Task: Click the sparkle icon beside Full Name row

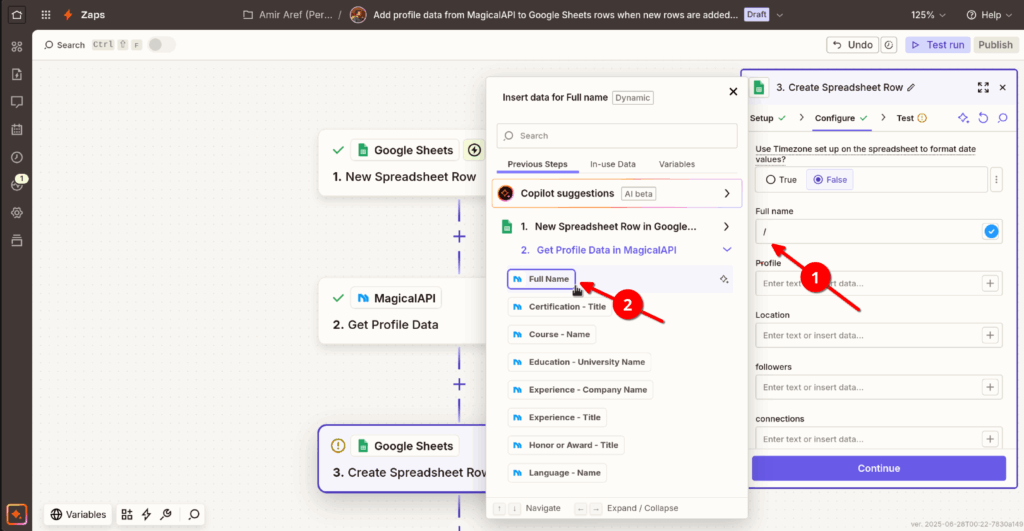Action: [724, 279]
